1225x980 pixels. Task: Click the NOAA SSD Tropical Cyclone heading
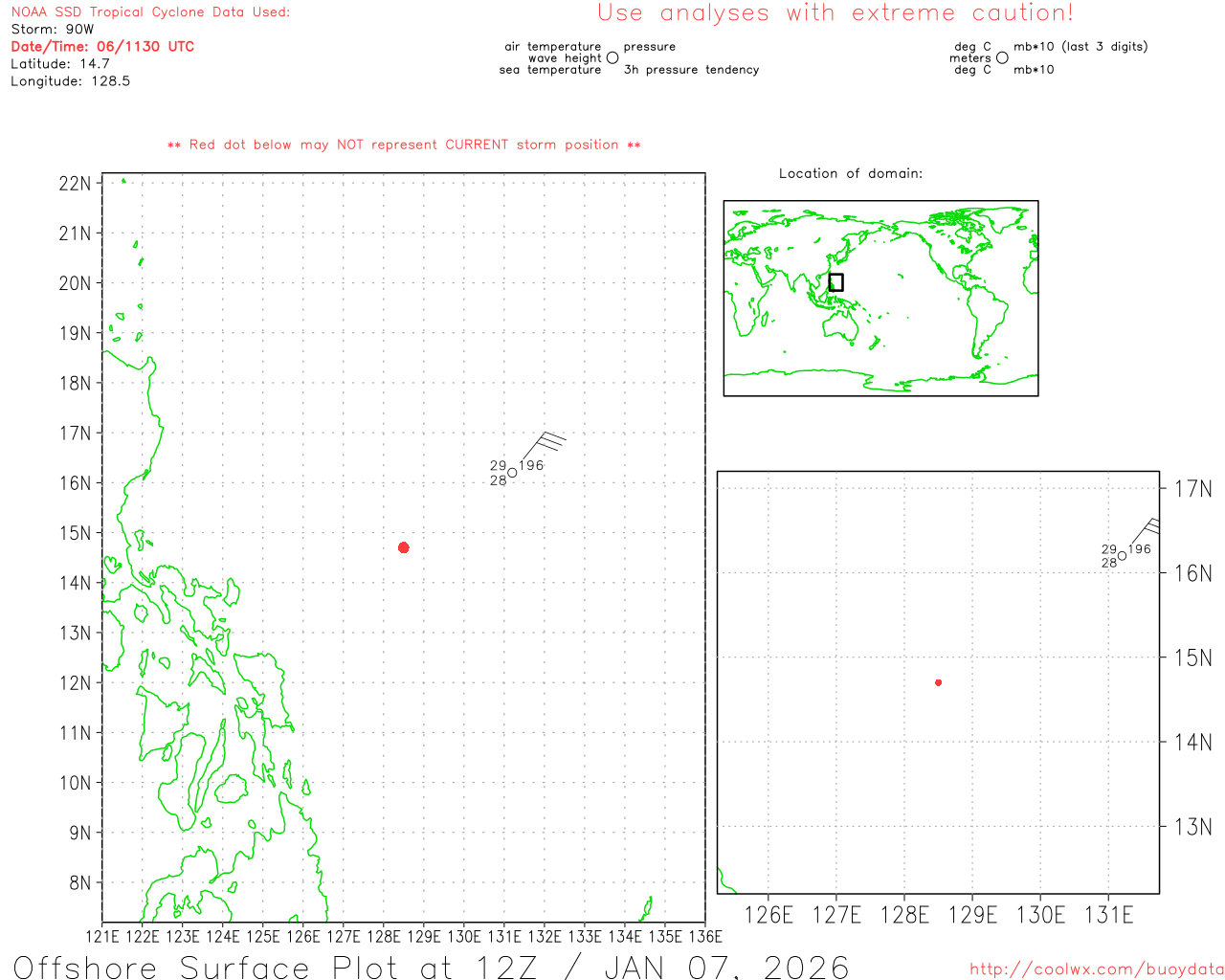150,12
